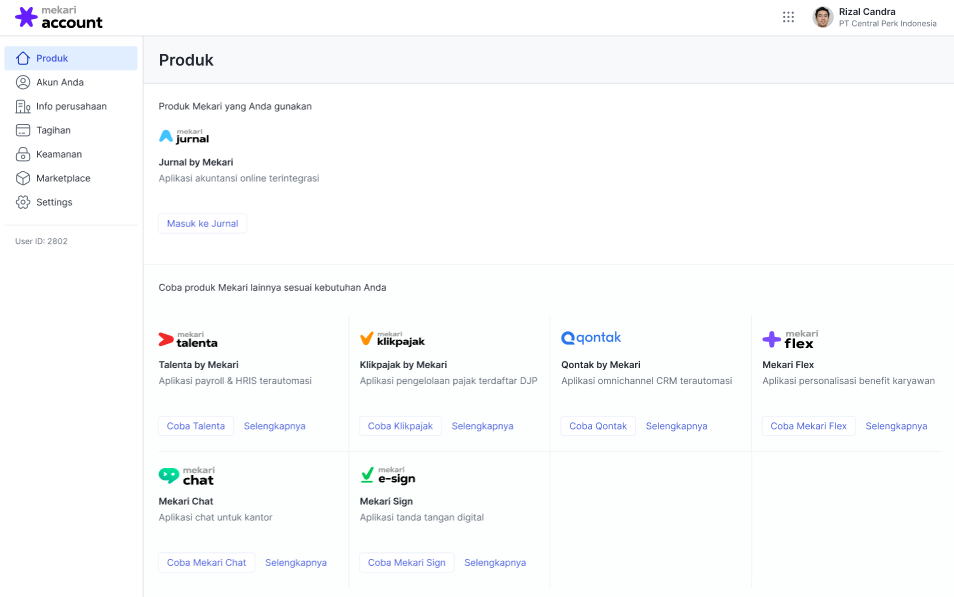Open the app launcher grid icon
This screenshot has height=597, width=954.
(788, 17)
